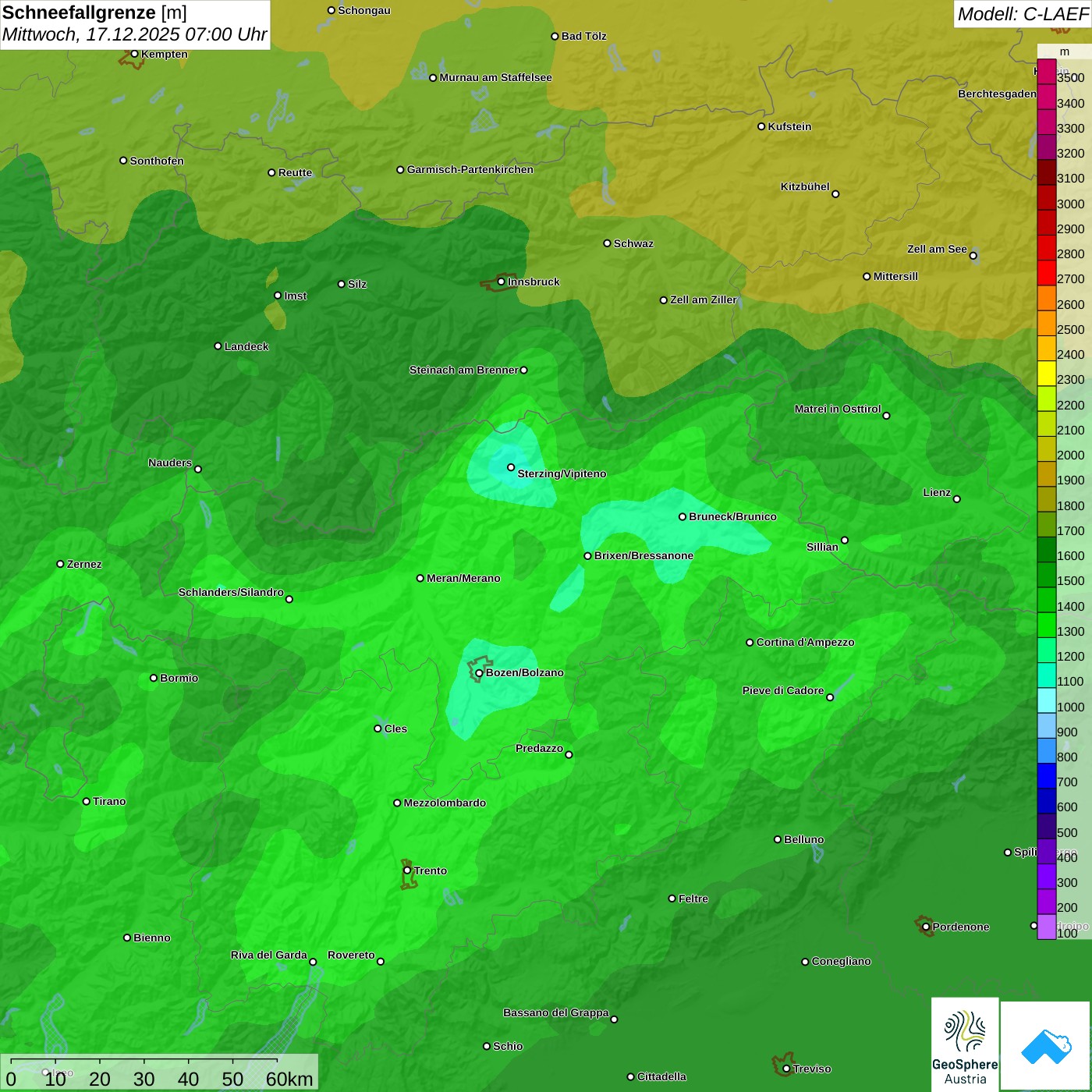Select Treviso on the map
This screenshot has width=1092, height=1092.
click(x=807, y=1069)
